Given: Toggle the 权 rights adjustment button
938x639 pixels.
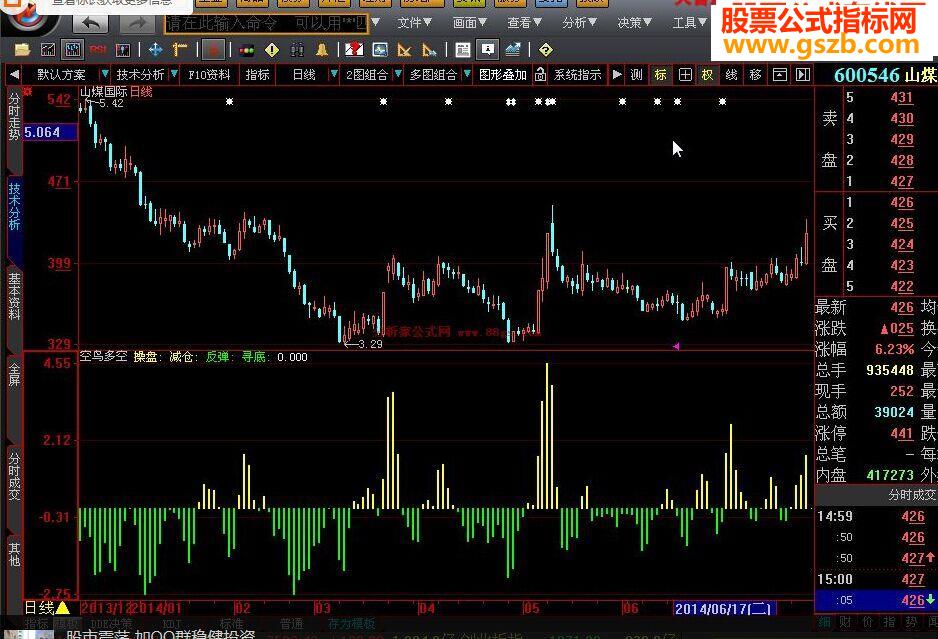Looking at the screenshot, I should tap(707, 75).
